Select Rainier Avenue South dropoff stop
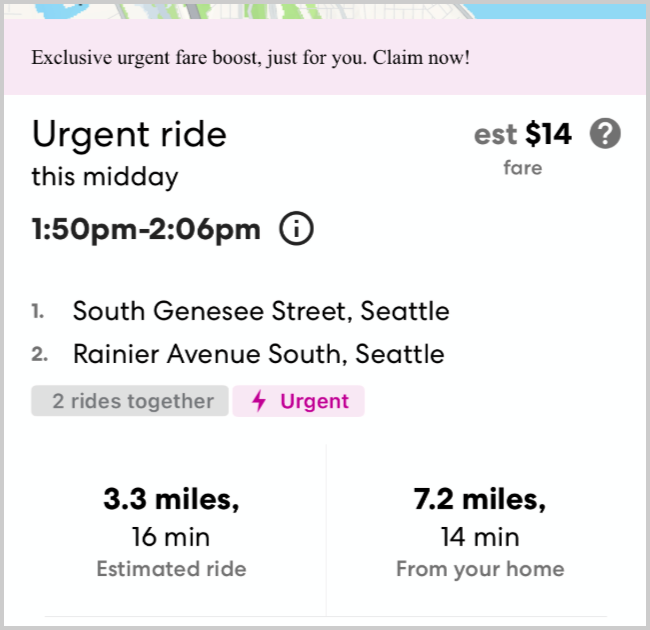 click(259, 354)
